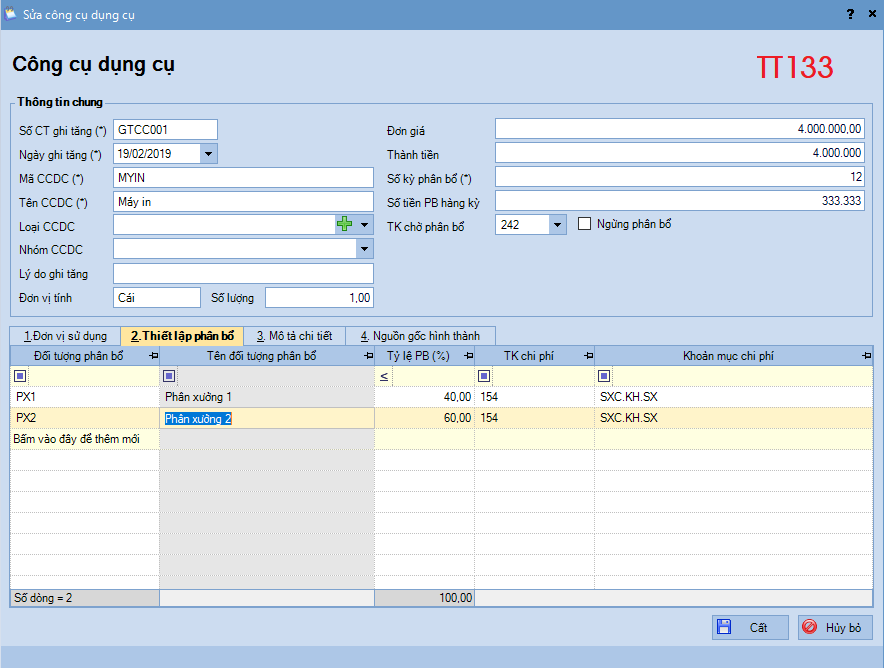Open the Ngày ghi tăng date dropdown
This screenshot has height=668, width=884.
(208, 154)
